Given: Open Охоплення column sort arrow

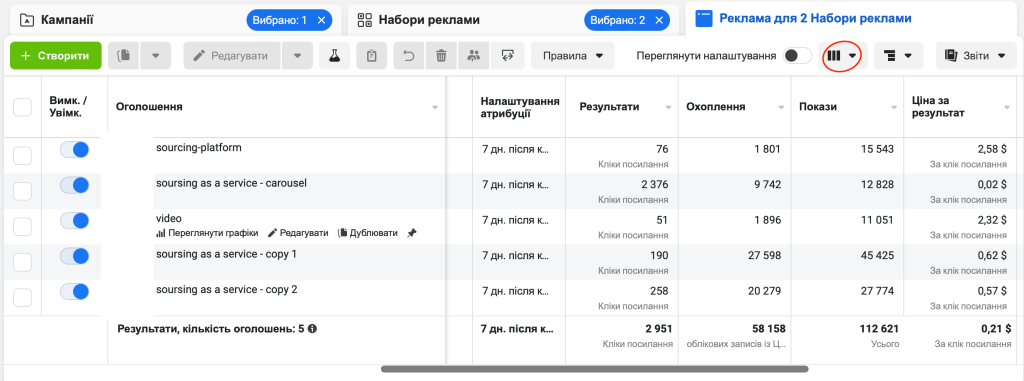Looking at the screenshot, I should [781, 107].
